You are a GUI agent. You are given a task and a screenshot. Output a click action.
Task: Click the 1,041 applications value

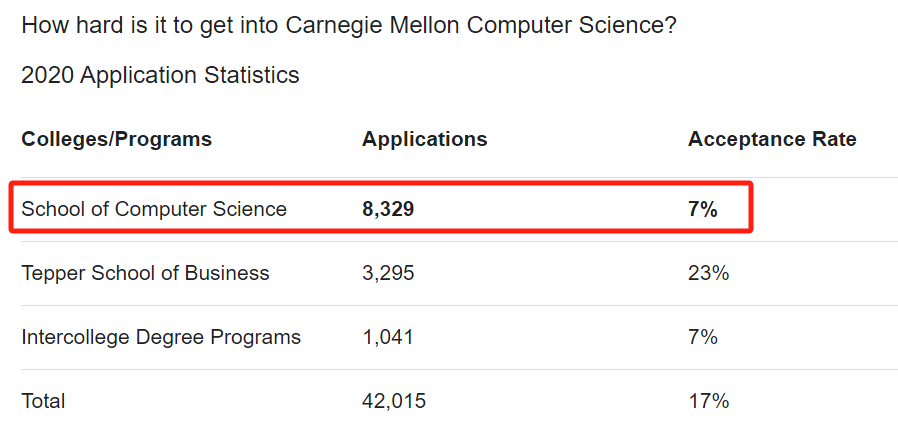pyautogui.click(x=388, y=337)
